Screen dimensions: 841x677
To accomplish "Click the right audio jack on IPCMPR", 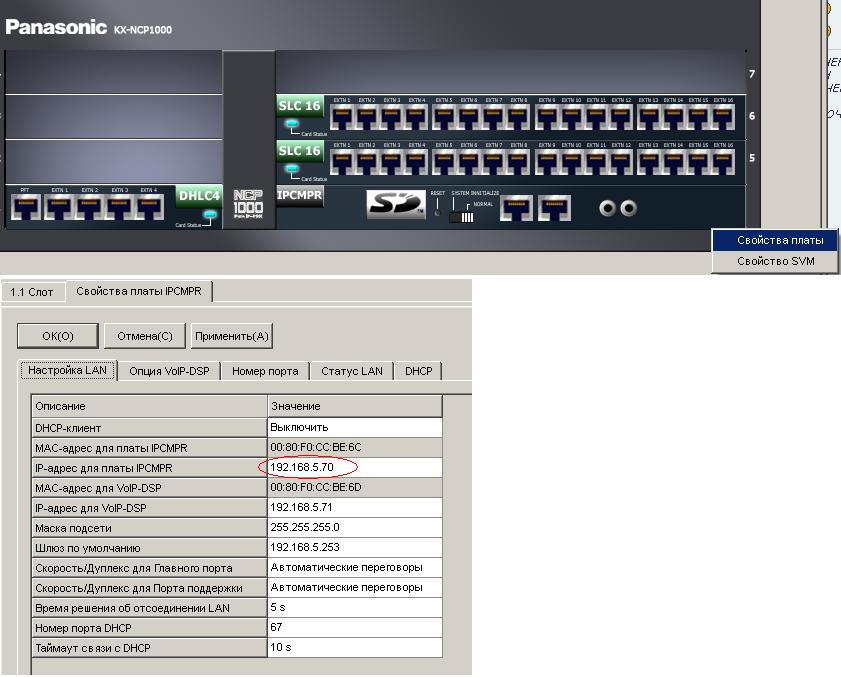I will click(x=629, y=208).
